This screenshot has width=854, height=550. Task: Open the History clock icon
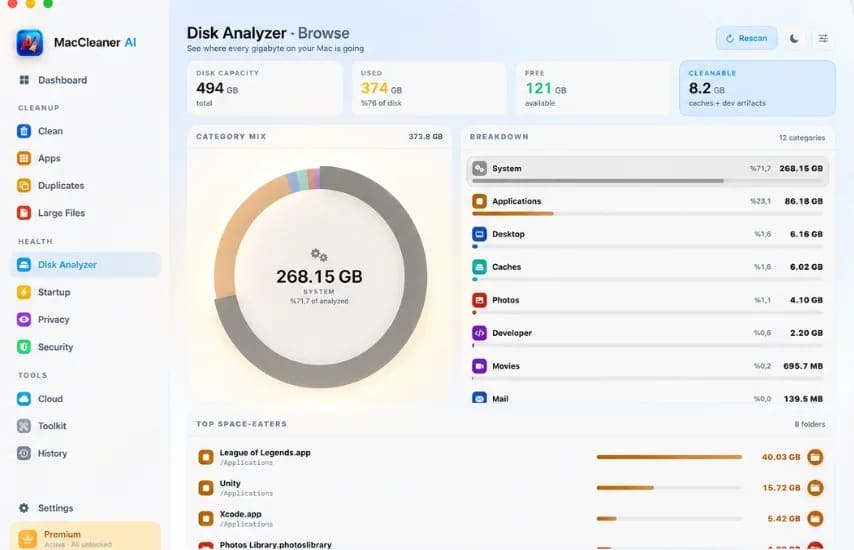[x=24, y=453]
